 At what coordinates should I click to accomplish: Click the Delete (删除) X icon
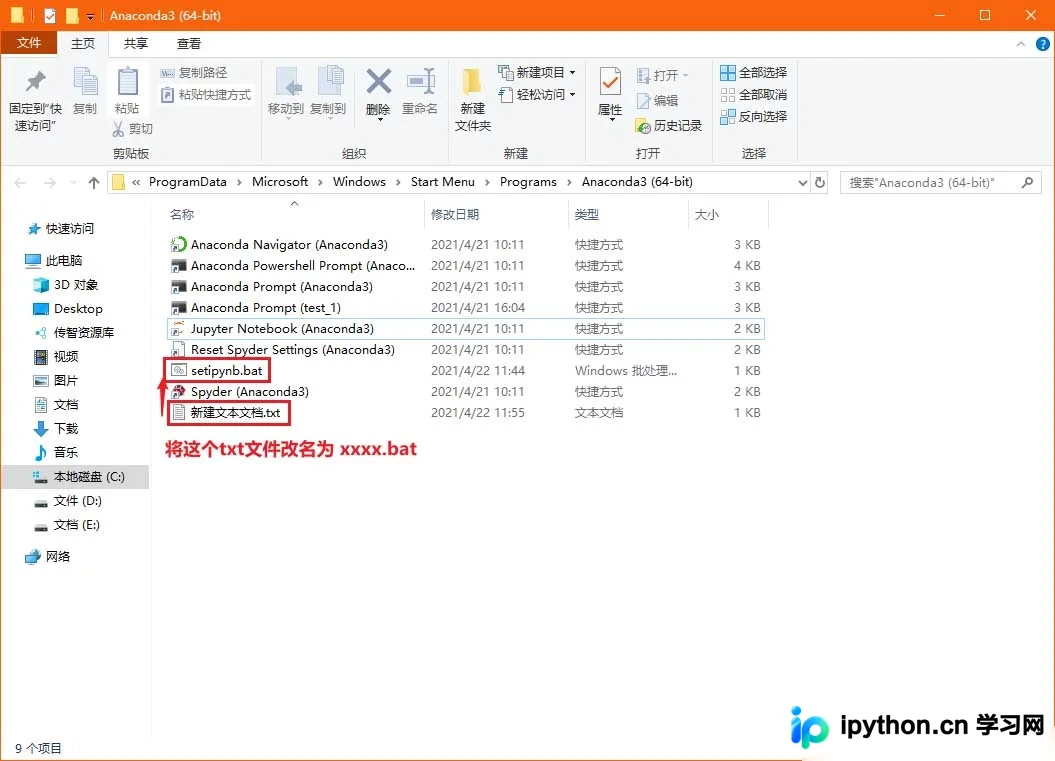[378, 82]
